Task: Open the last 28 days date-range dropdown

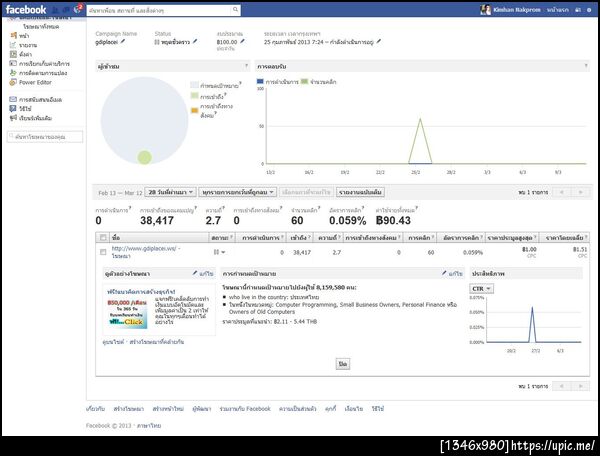Action: tap(171, 192)
